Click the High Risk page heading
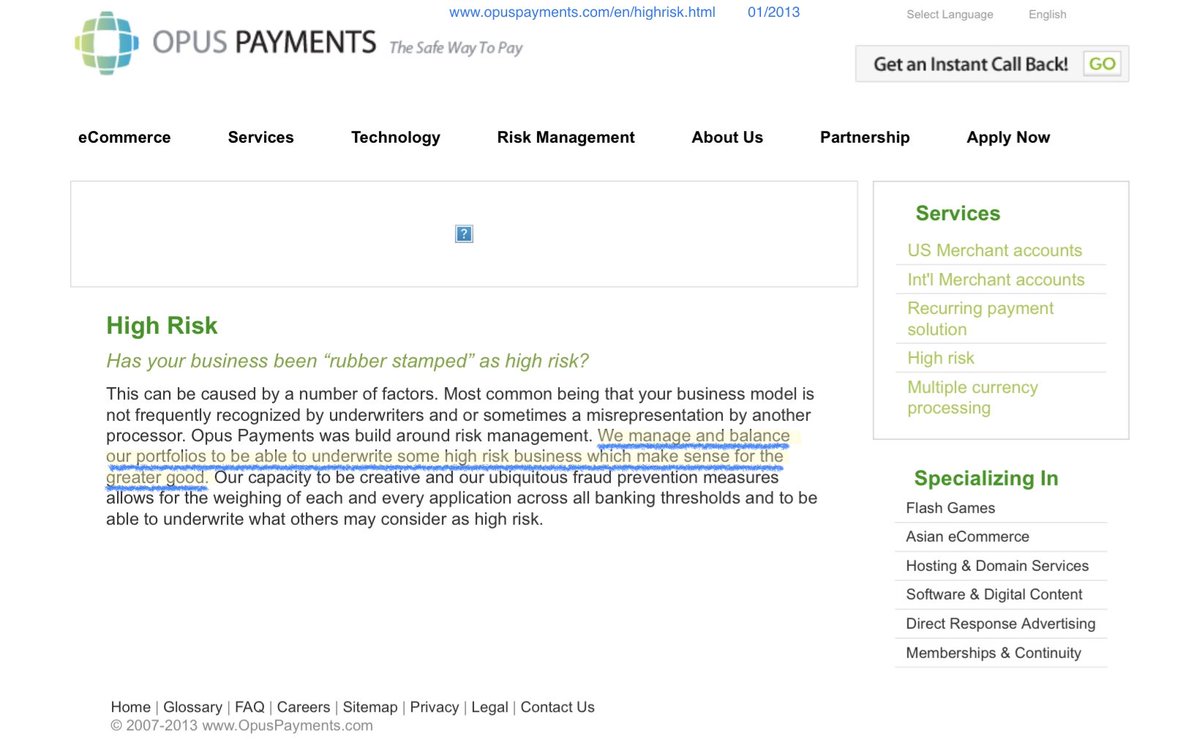 (162, 326)
